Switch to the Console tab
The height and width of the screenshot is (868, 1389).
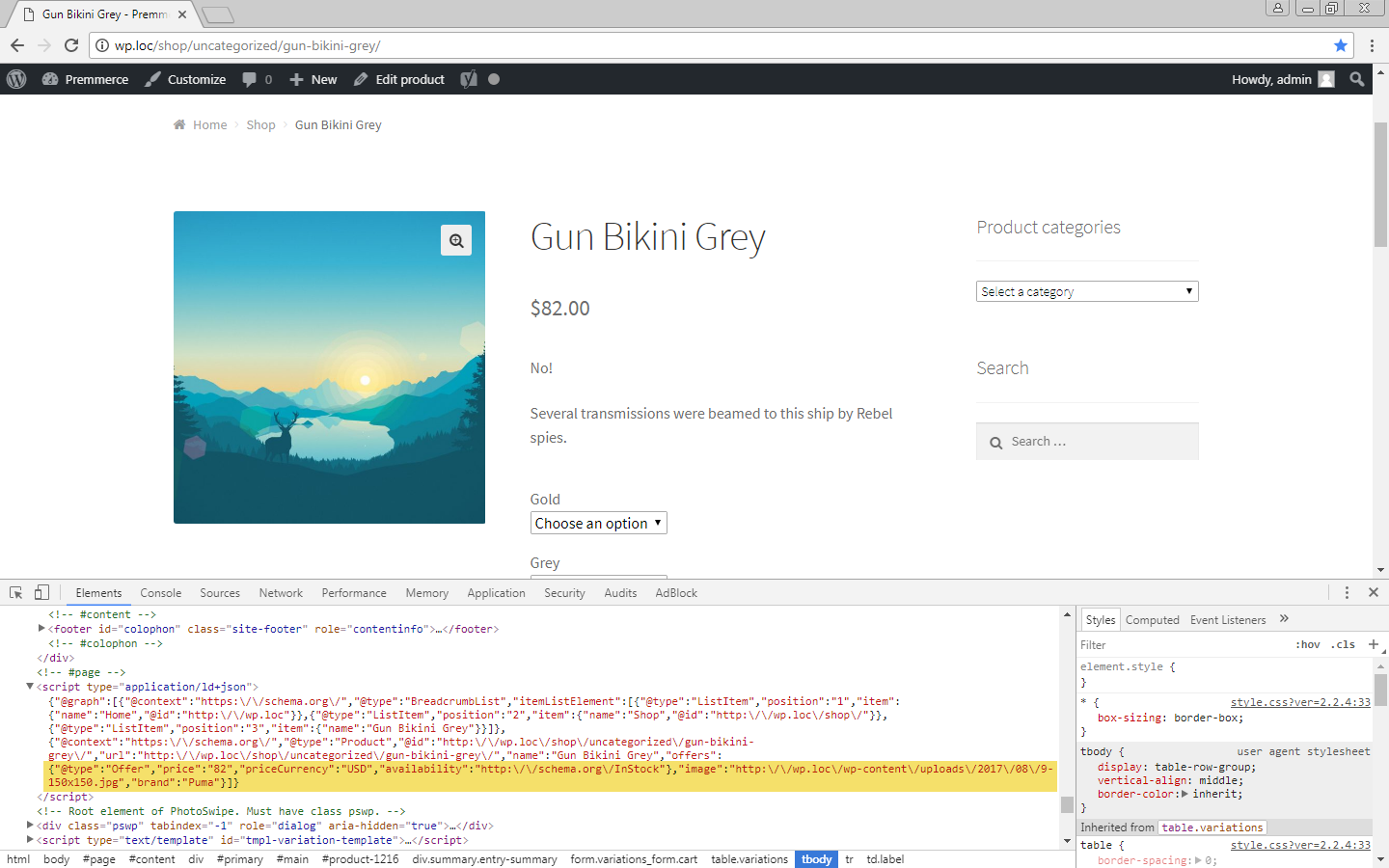click(x=160, y=593)
